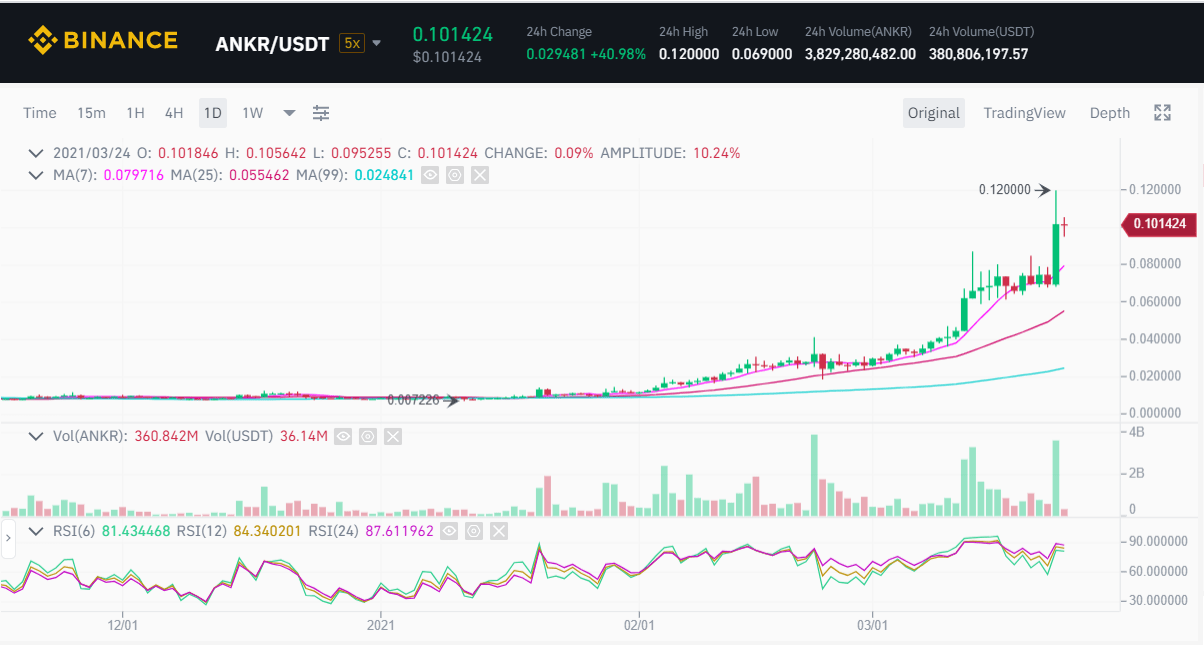The image size is (1204, 645).
Task: Expand the left side panel arrow
Action: [8, 538]
